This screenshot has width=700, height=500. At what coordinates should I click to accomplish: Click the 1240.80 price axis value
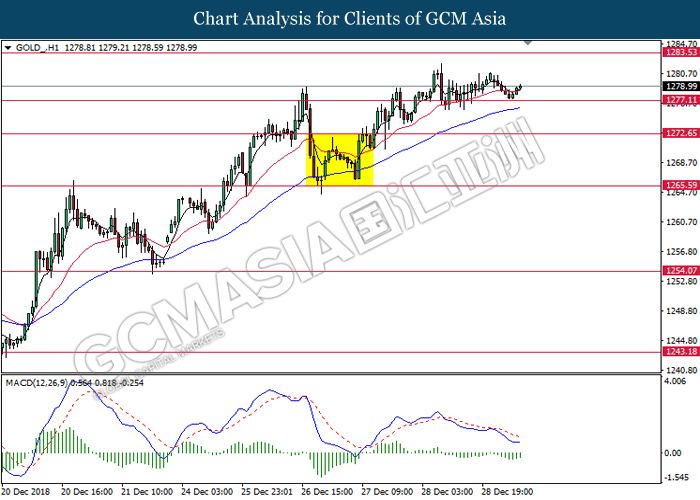pos(681,370)
